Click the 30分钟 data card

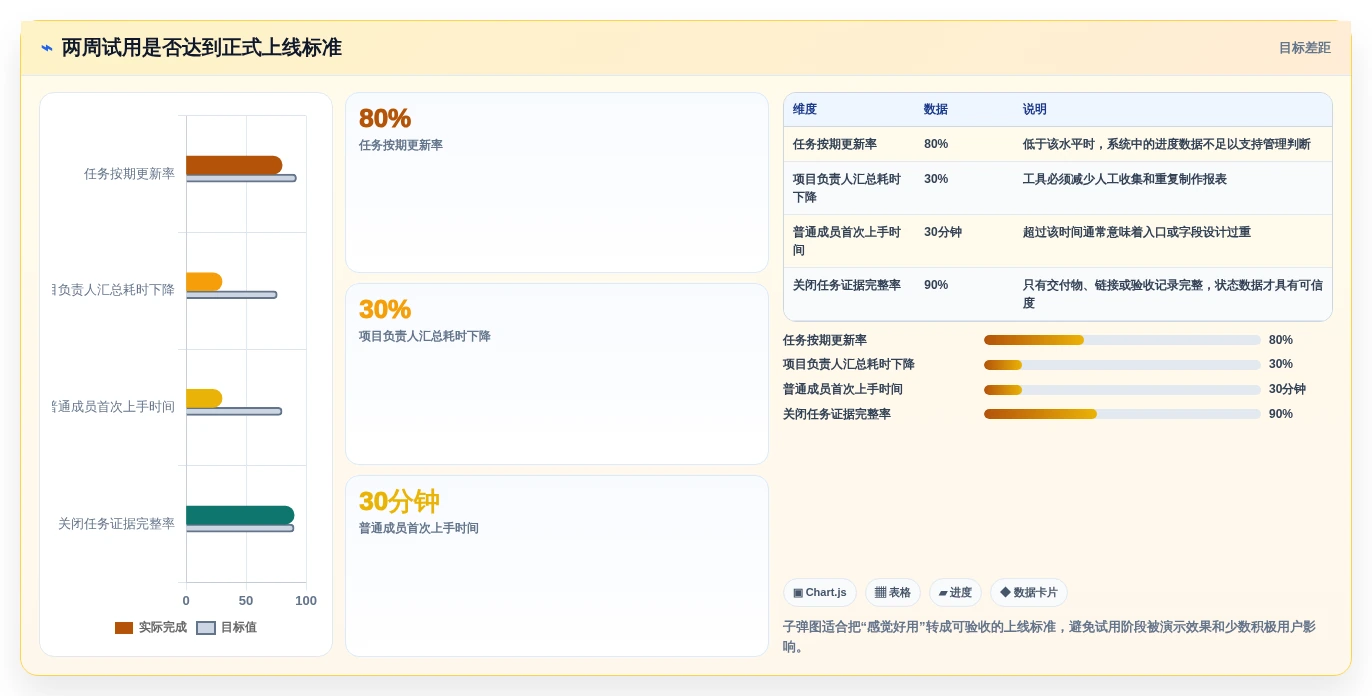tap(557, 566)
